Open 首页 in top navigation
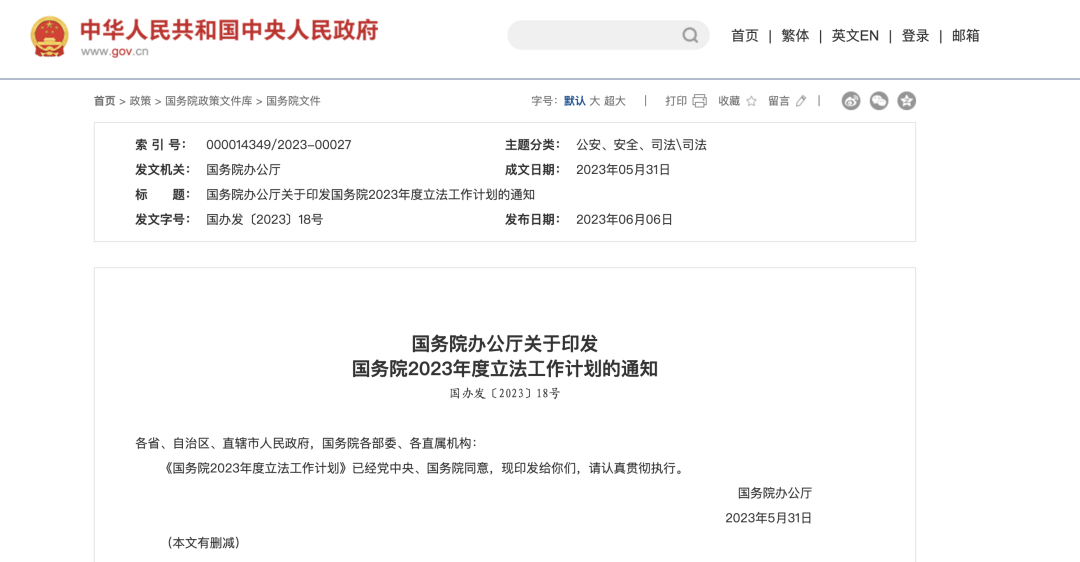Image resolution: width=1080 pixels, height=562 pixels. click(745, 36)
